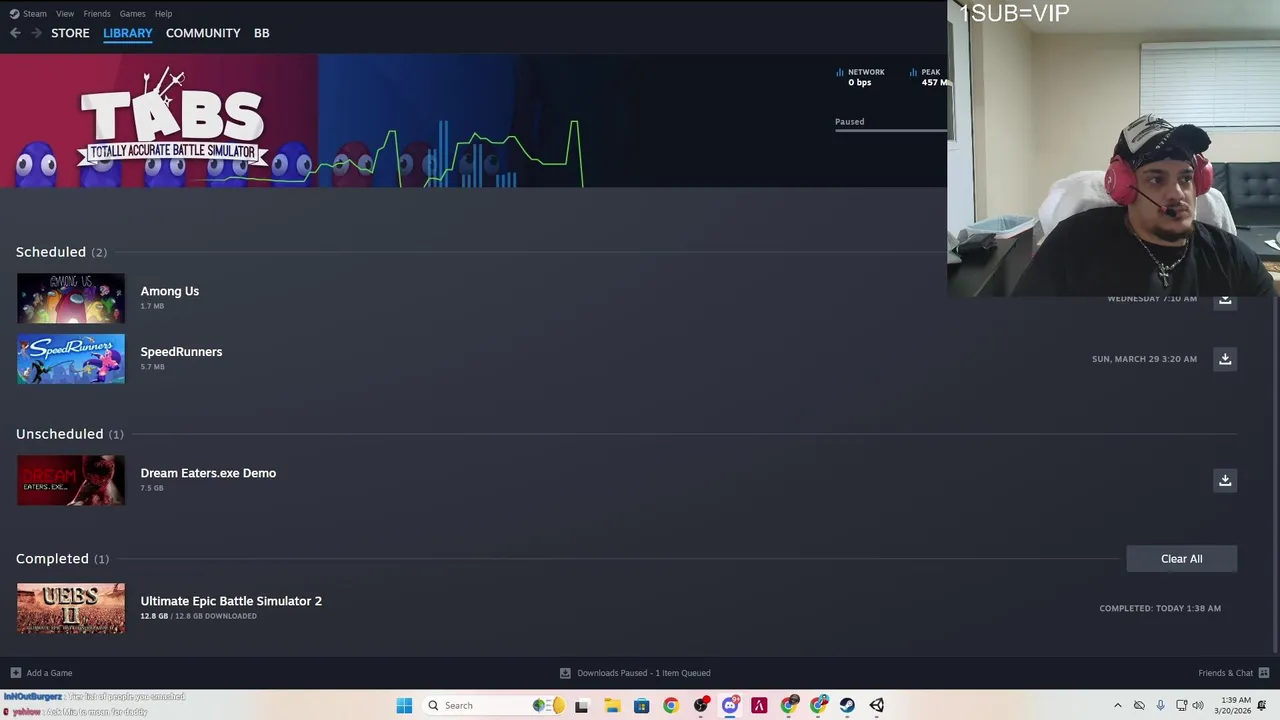Viewport: 1280px width, 720px height.
Task: Open Google Chrome from the taskbar
Action: (x=671, y=705)
